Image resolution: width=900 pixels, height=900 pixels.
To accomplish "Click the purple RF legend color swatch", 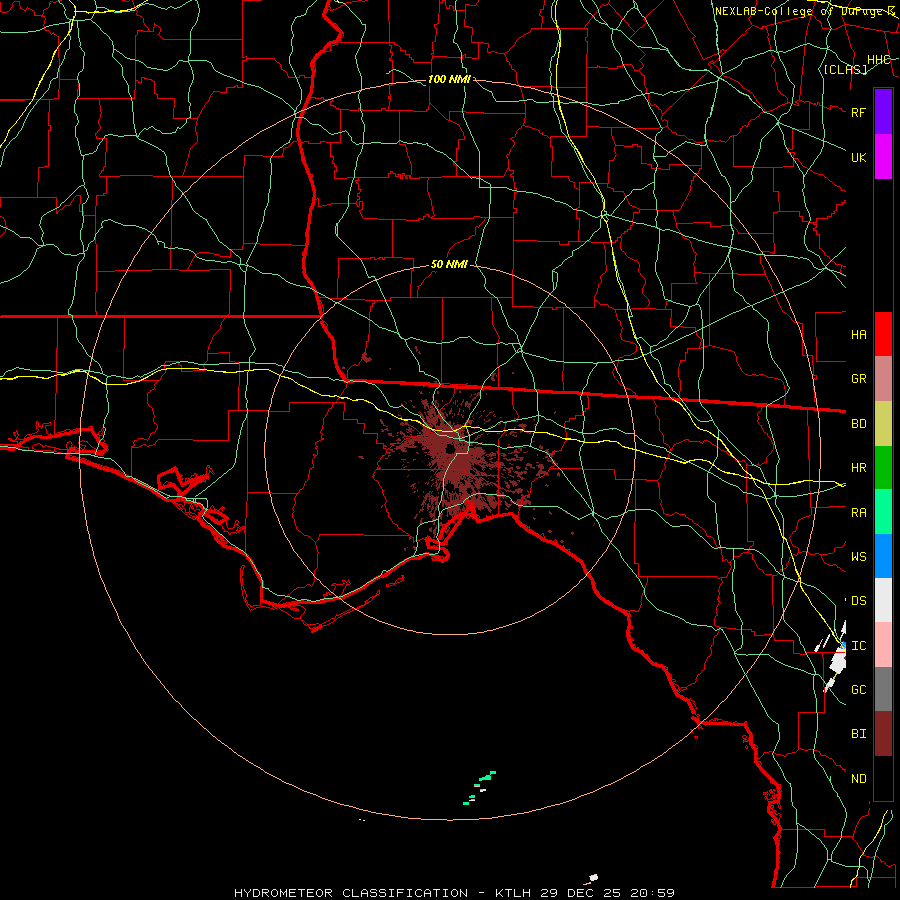I will click(x=883, y=112).
